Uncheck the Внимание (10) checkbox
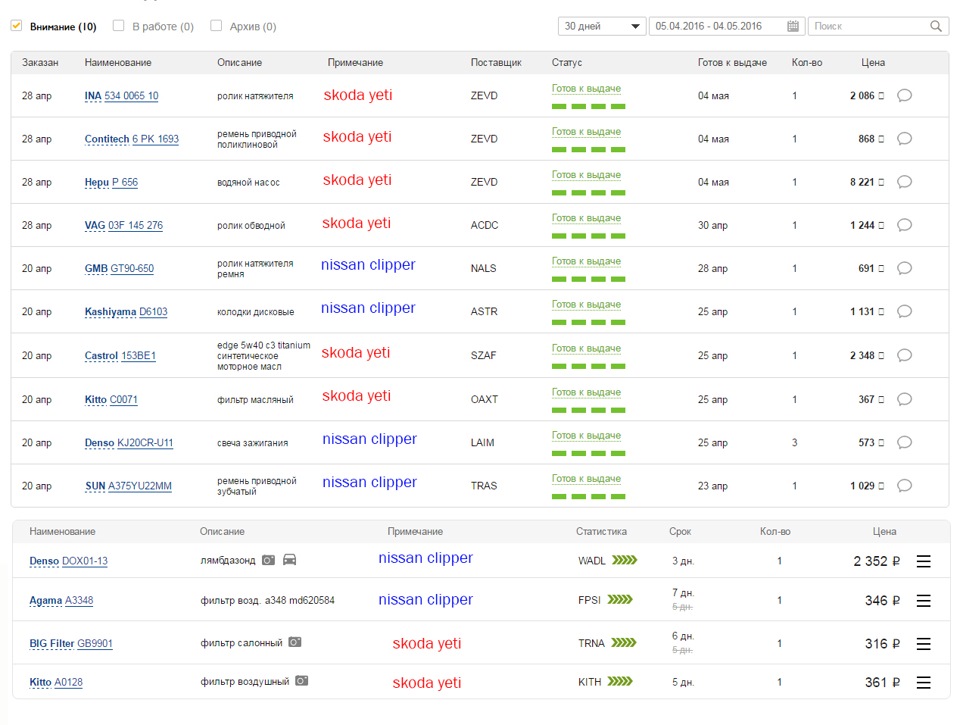This screenshot has height=725, width=960. 17,26
